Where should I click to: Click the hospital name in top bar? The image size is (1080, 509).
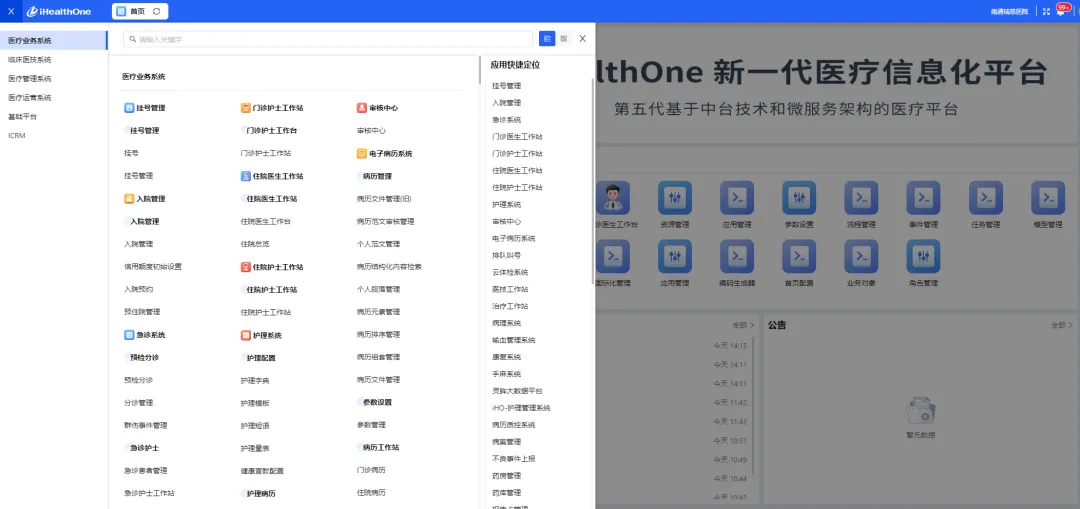coord(1010,11)
